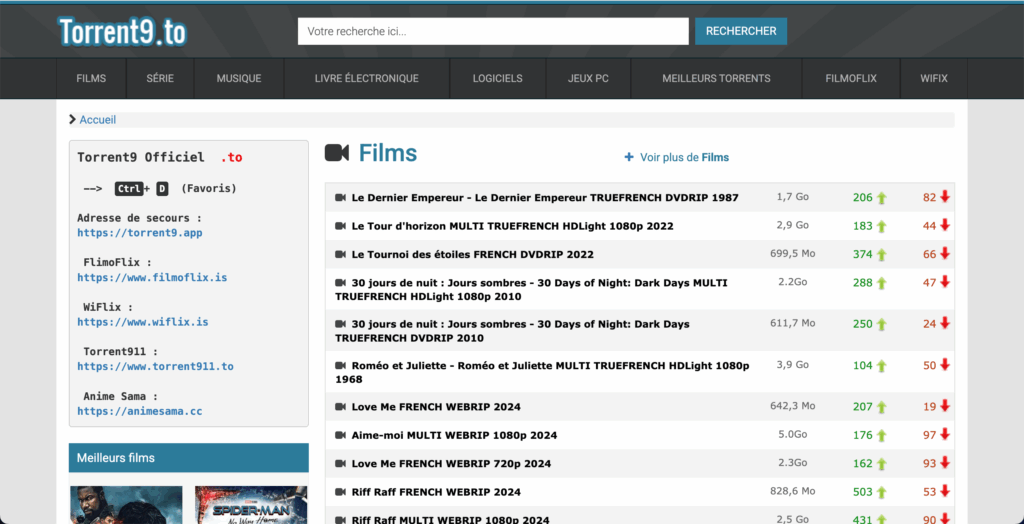Click the plus icon beside Voir plus de Films
Image resolution: width=1024 pixels, height=524 pixels.
(x=629, y=157)
